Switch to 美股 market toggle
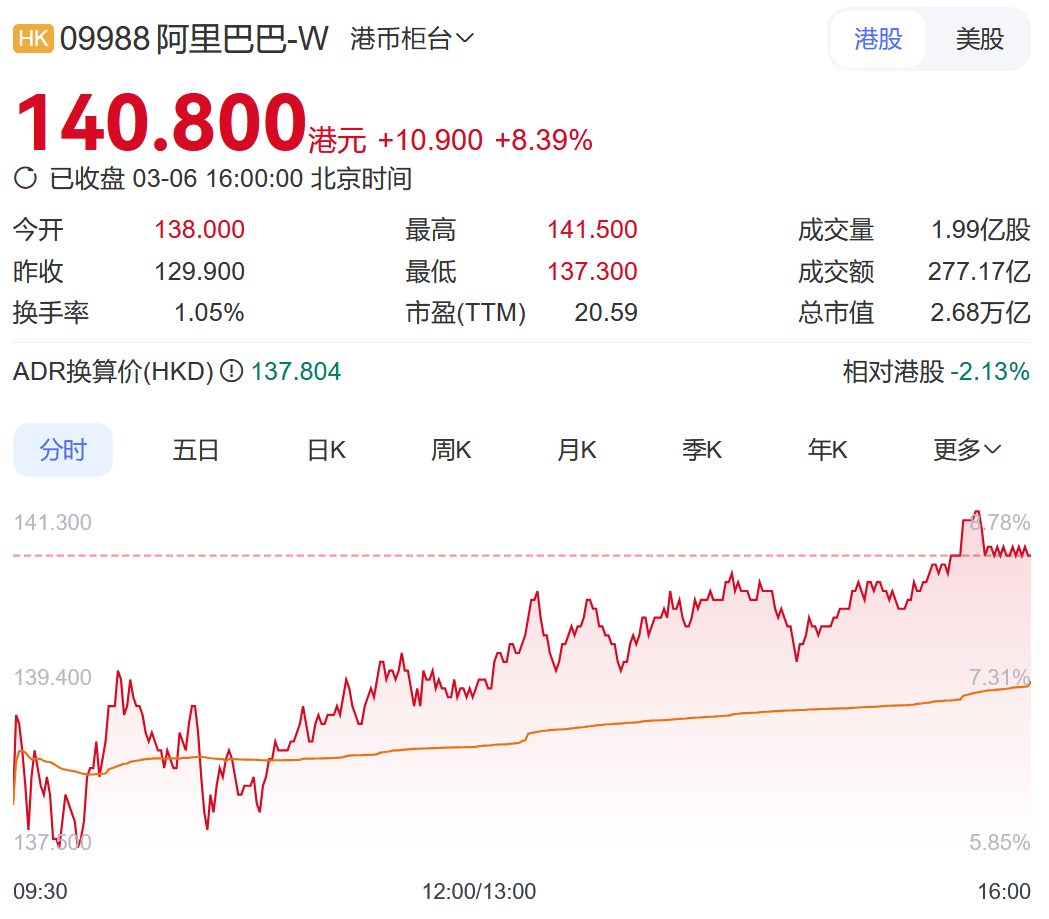 (x=979, y=39)
